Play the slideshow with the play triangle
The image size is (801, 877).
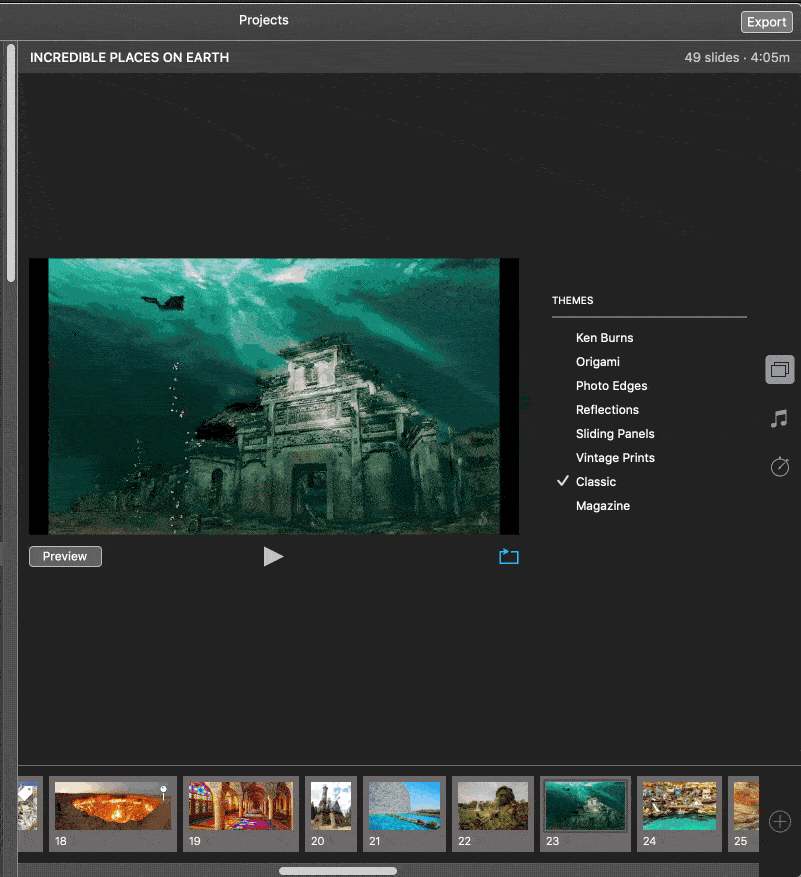273,557
